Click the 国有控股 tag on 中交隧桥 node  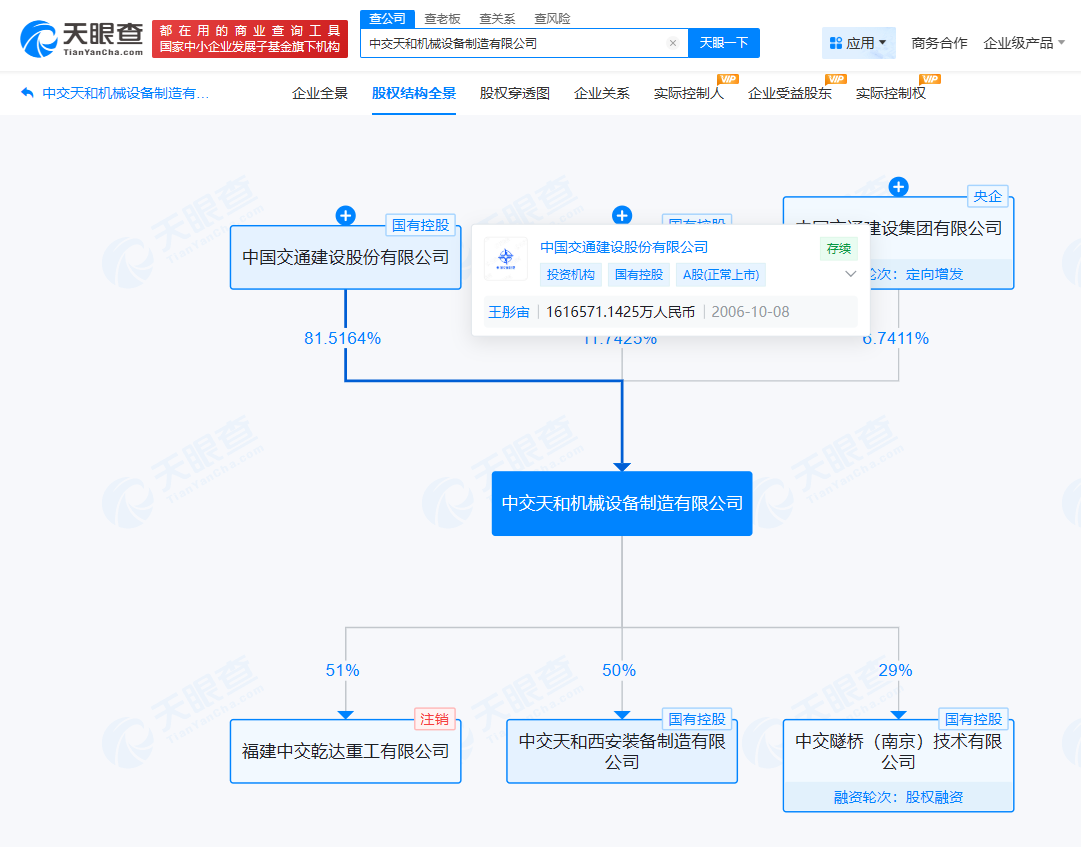973,720
